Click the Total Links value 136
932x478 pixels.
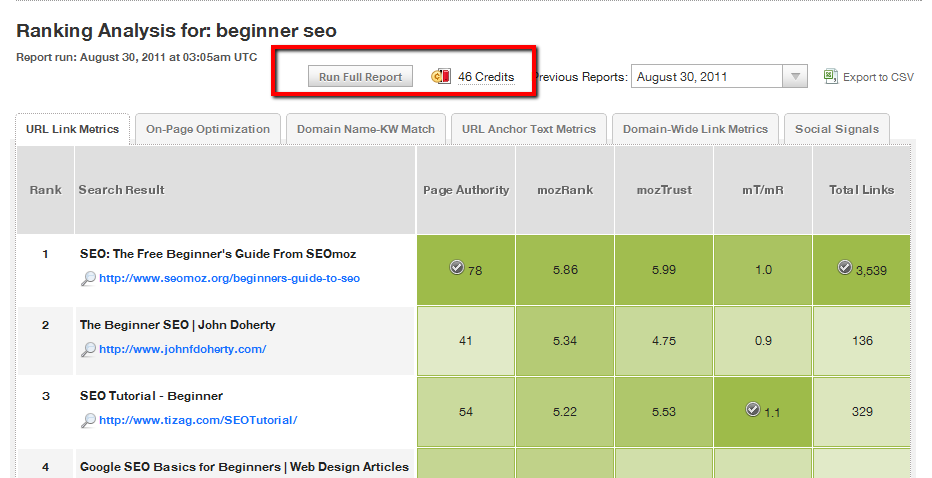pos(862,341)
